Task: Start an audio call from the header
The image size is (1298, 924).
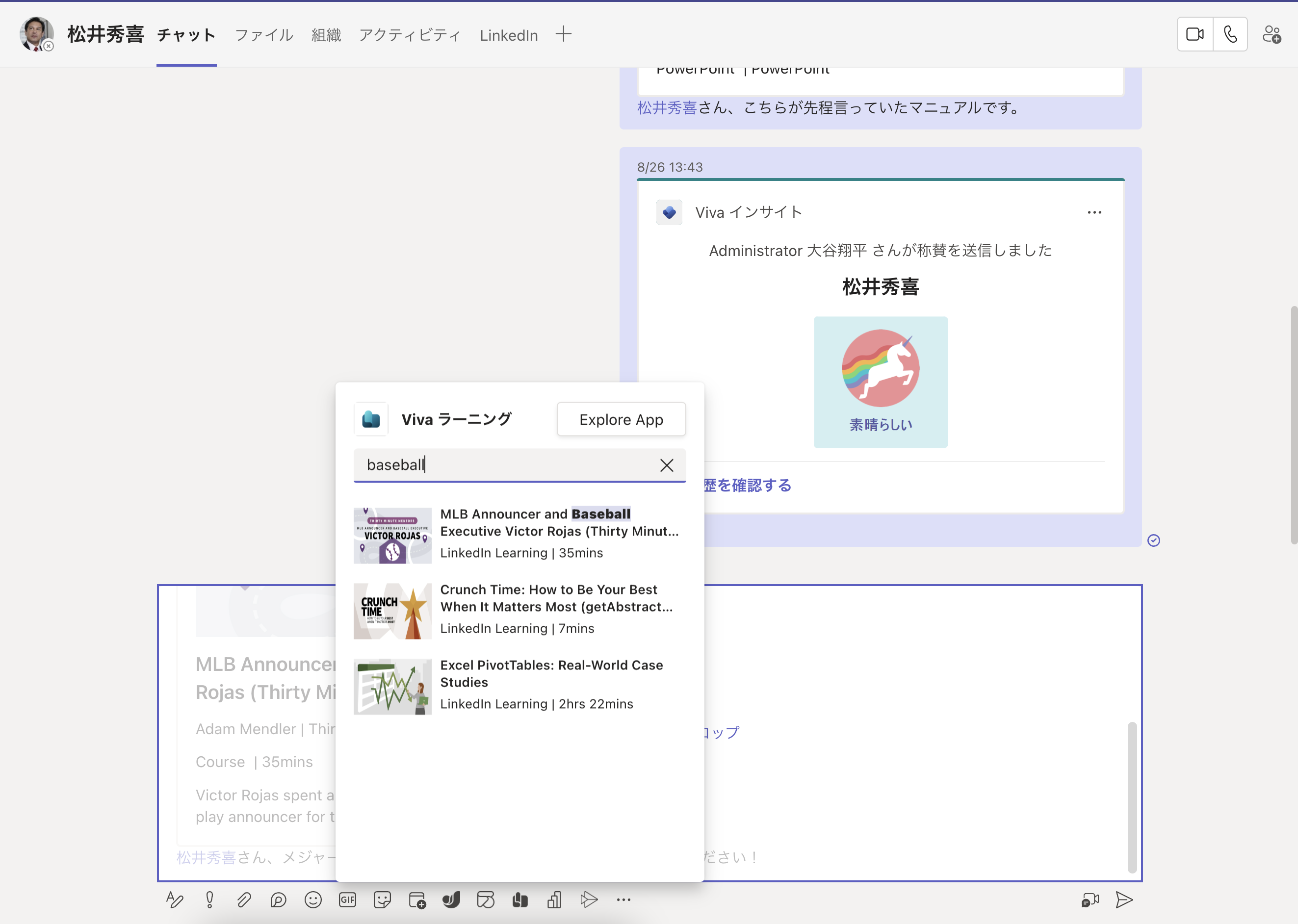Action: 1230,34
